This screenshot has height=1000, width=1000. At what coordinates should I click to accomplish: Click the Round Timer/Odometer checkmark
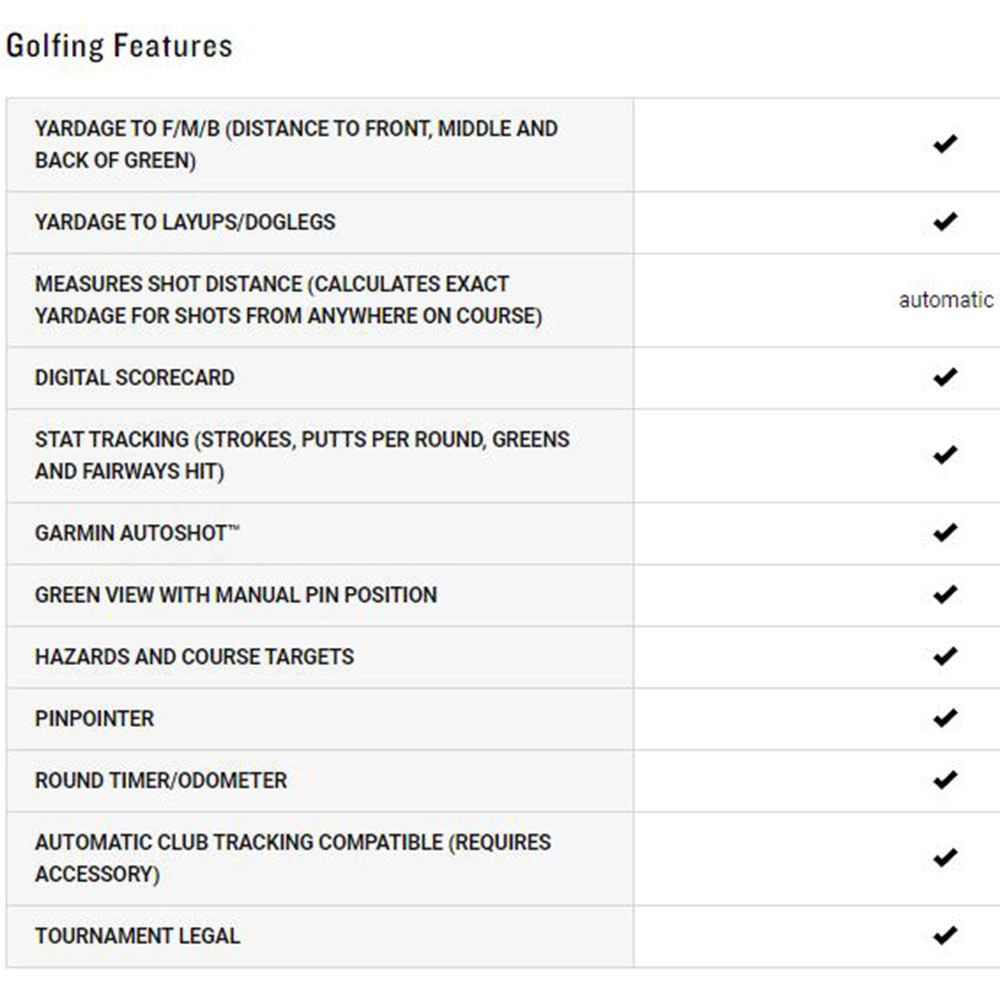coord(945,780)
